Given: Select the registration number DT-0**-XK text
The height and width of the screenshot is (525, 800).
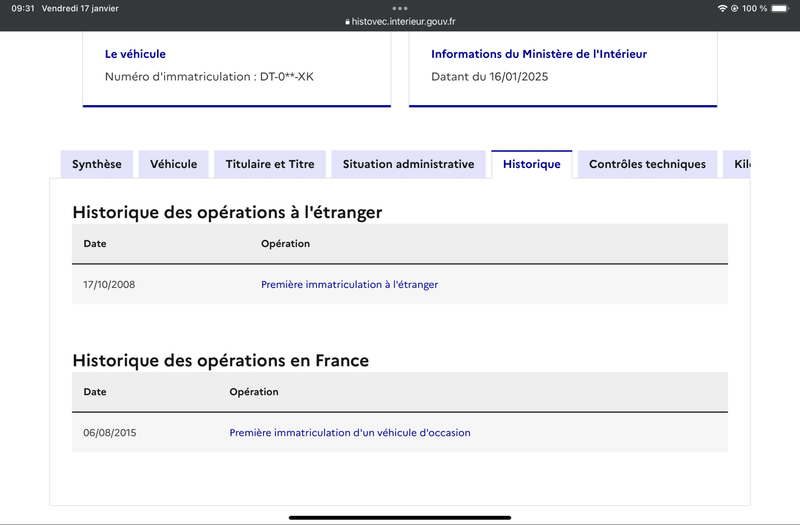Looking at the screenshot, I should pyautogui.click(x=287, y=77).
